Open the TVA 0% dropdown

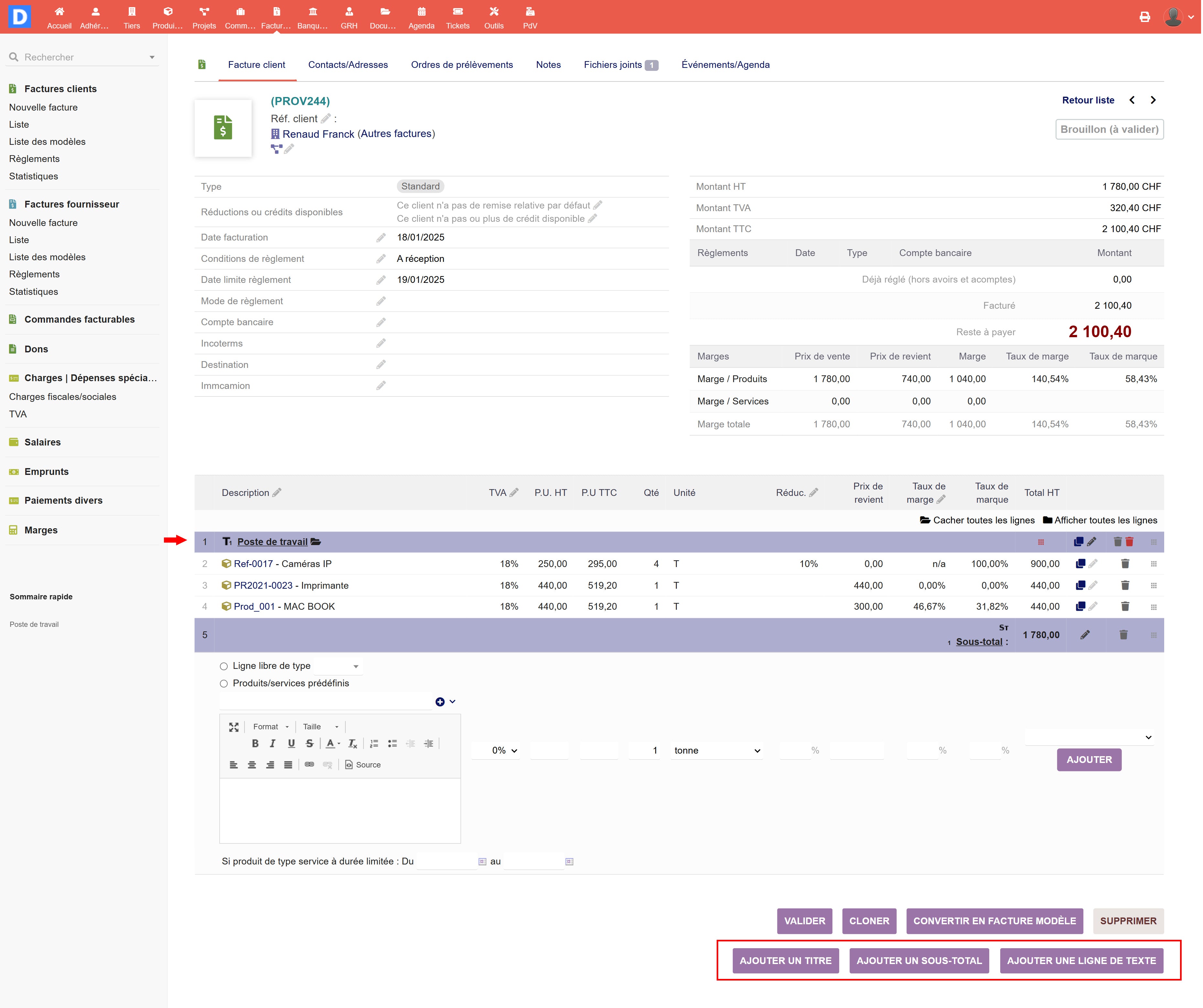pos(504,750)
